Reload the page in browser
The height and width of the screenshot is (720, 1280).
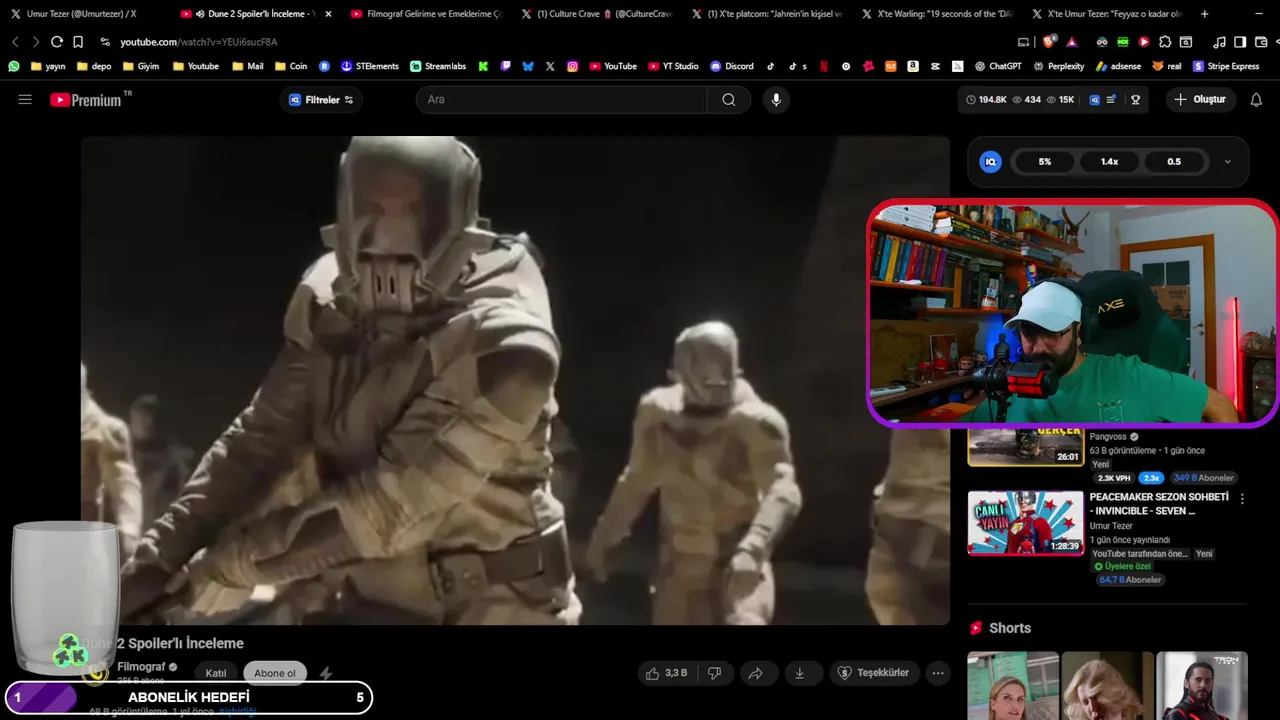coord(57,42)
